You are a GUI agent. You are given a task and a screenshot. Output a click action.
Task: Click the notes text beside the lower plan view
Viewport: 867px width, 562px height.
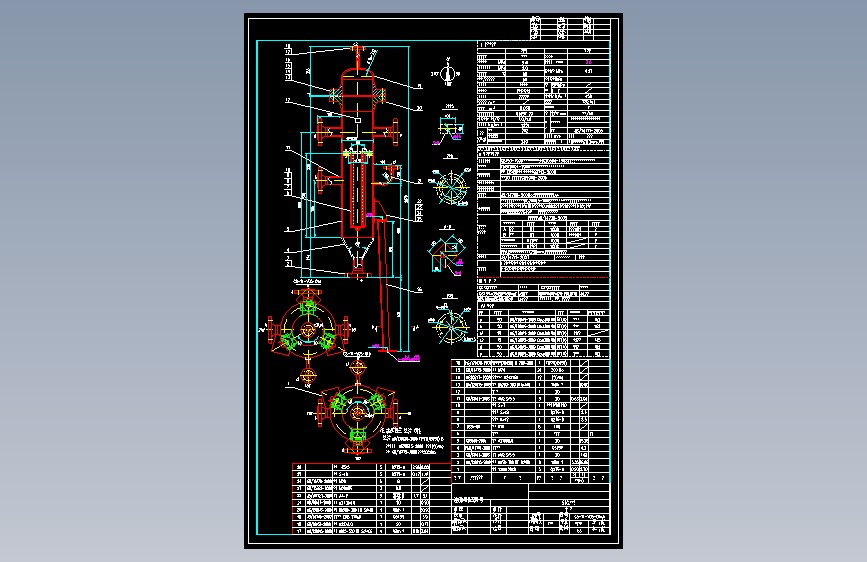pos(414,441)
